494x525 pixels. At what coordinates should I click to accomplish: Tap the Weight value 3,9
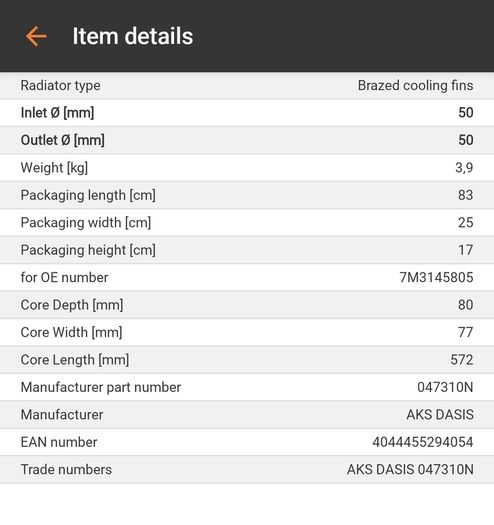tap(464, 168)
